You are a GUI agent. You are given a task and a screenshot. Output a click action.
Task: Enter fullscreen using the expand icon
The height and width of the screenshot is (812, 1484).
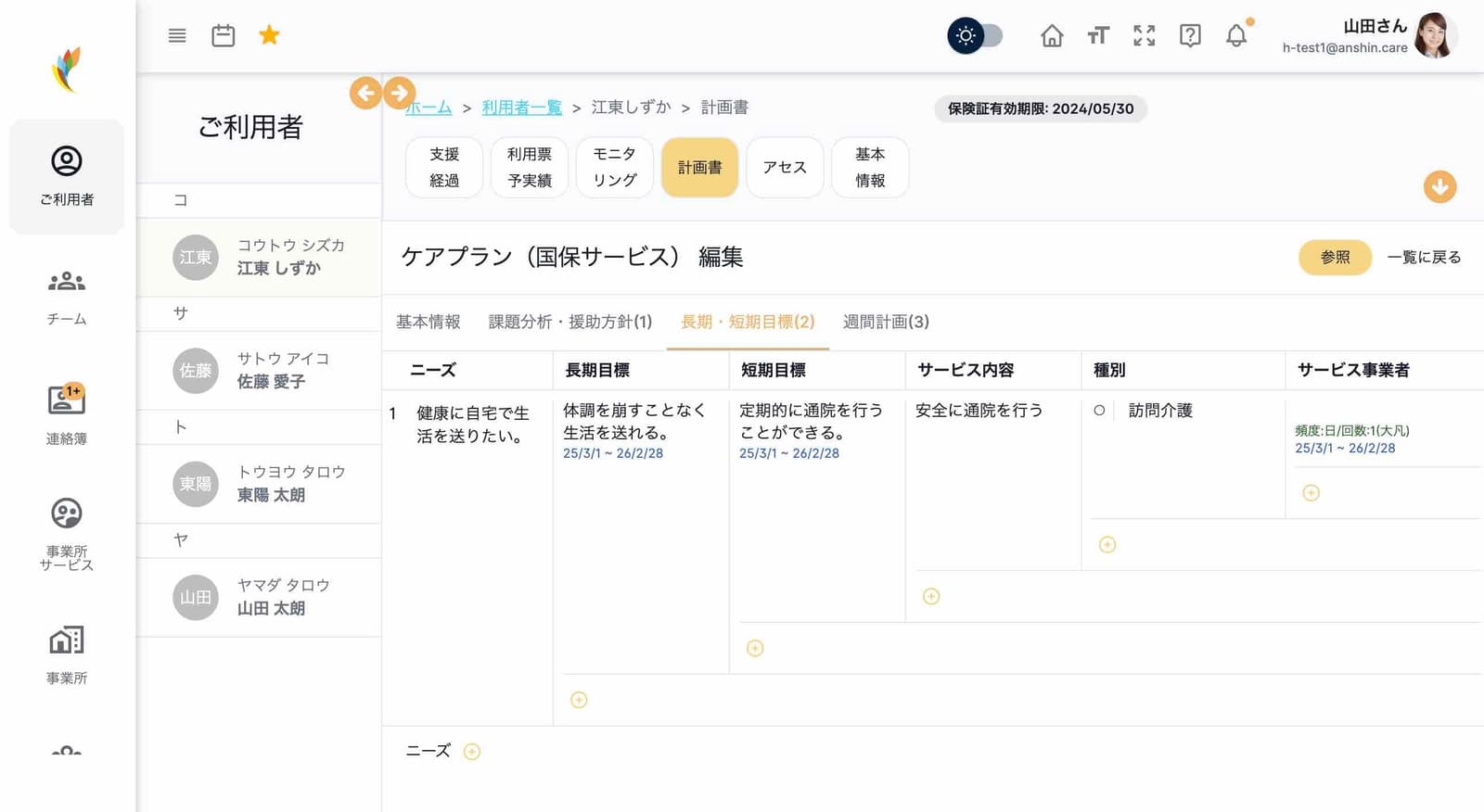[x=1145, y=35]
